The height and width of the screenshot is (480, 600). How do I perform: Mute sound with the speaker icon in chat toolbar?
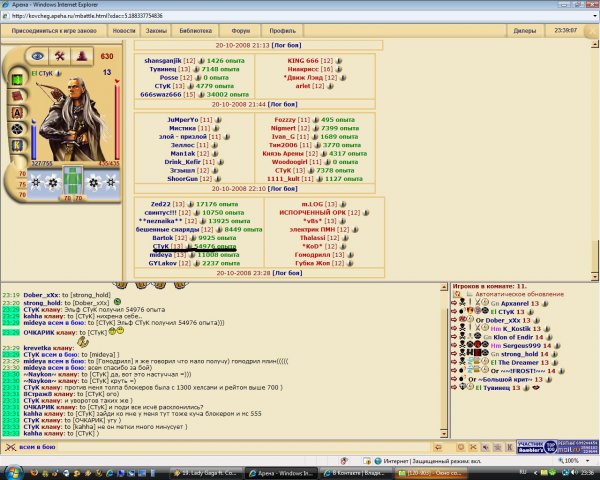[485, 447]
